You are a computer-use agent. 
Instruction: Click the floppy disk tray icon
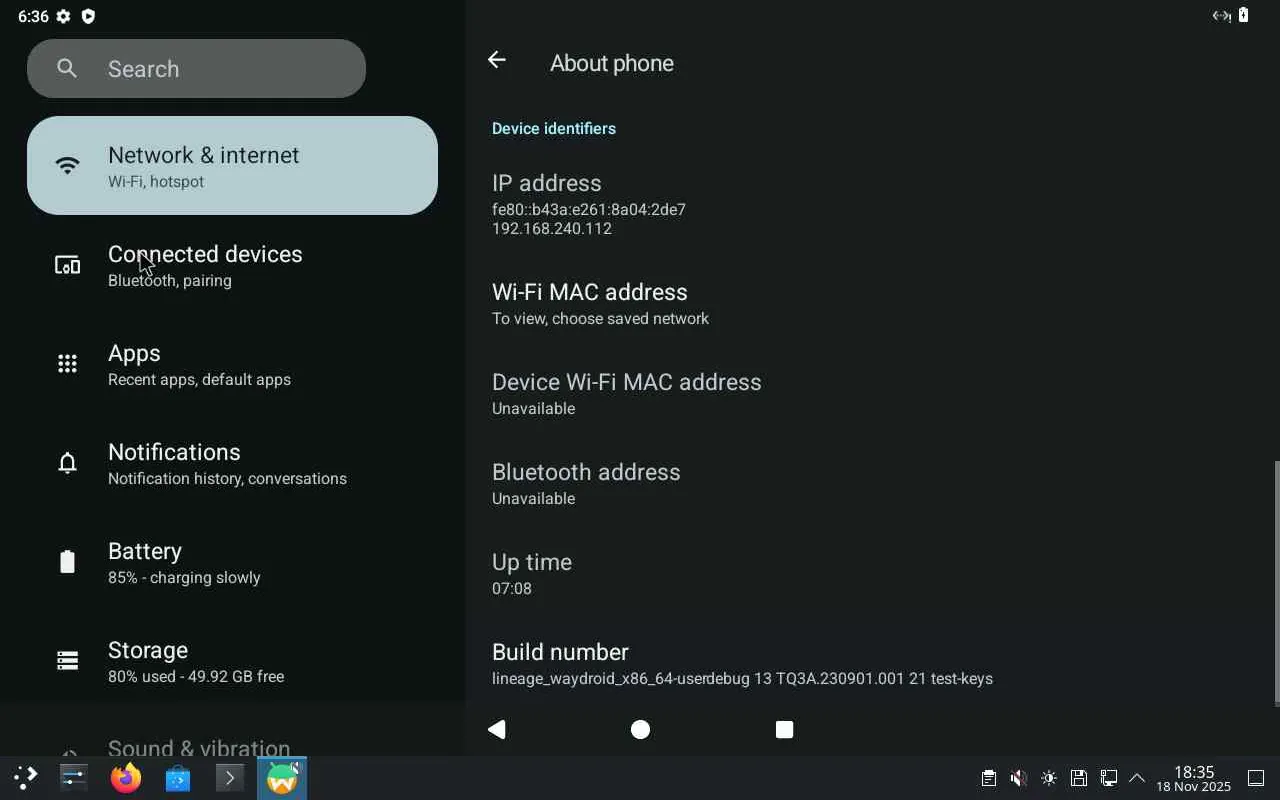coord(1078,778)
